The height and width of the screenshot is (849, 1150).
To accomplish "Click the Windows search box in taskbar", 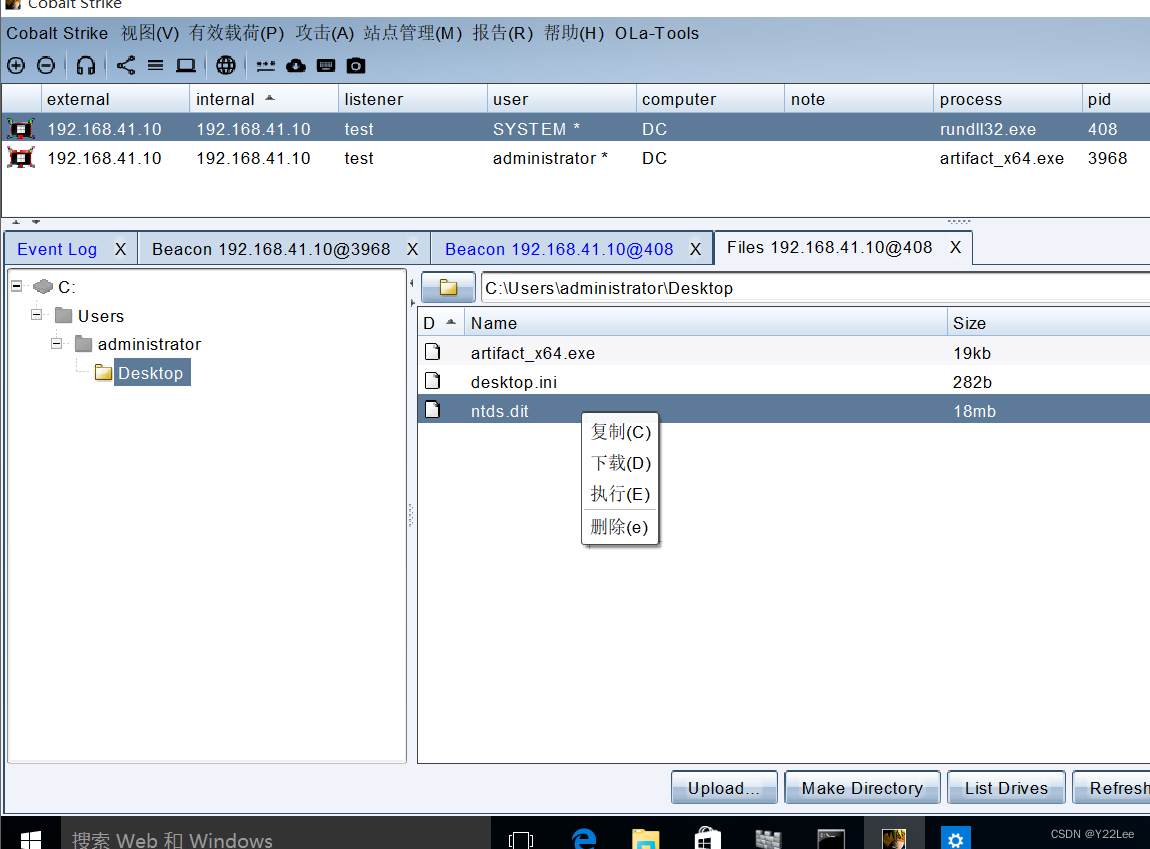I will (275, 836).
